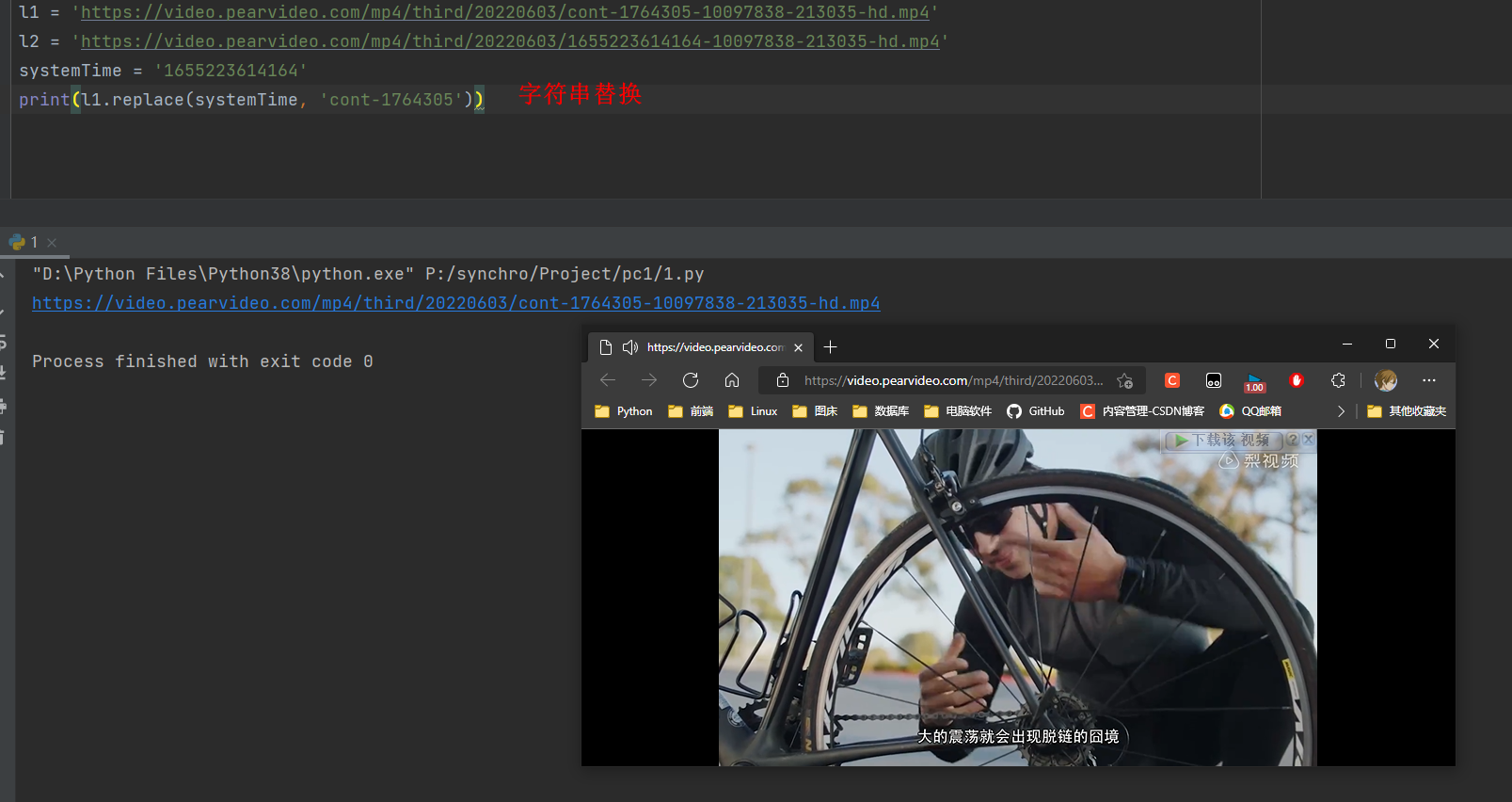Open video speed 1.00 extension

pos(1254,381)
